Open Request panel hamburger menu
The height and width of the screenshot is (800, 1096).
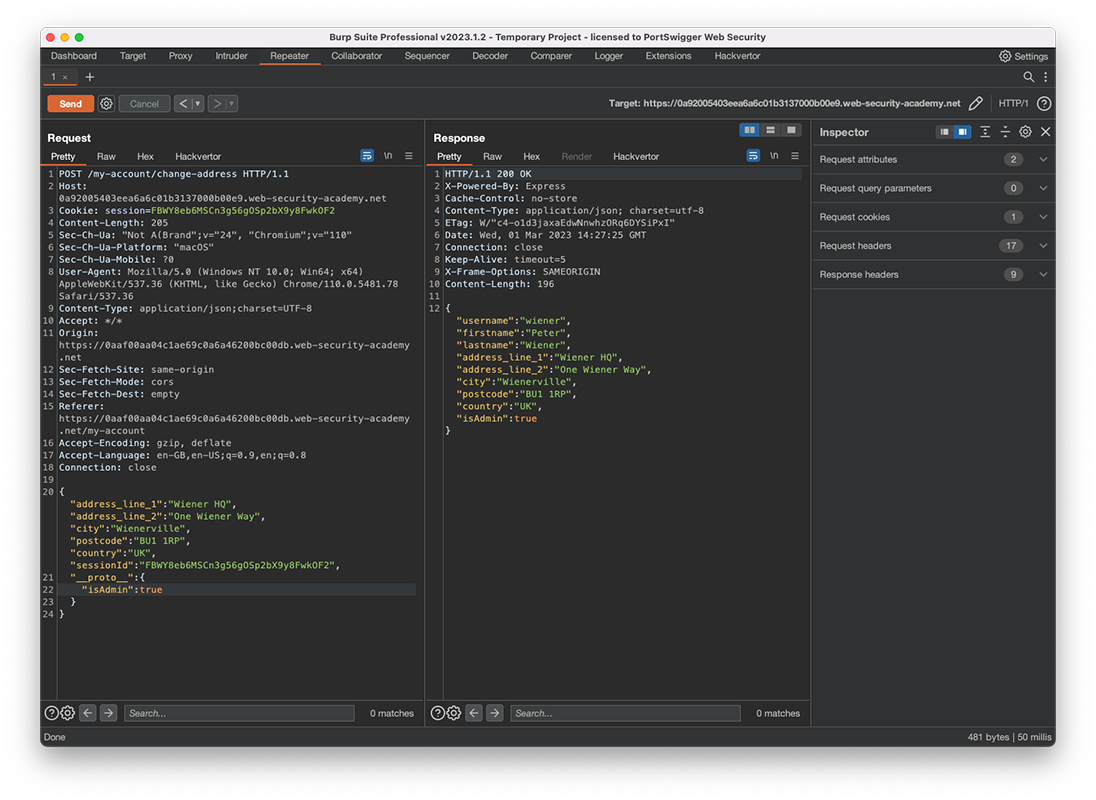click(x=409, y=156)
